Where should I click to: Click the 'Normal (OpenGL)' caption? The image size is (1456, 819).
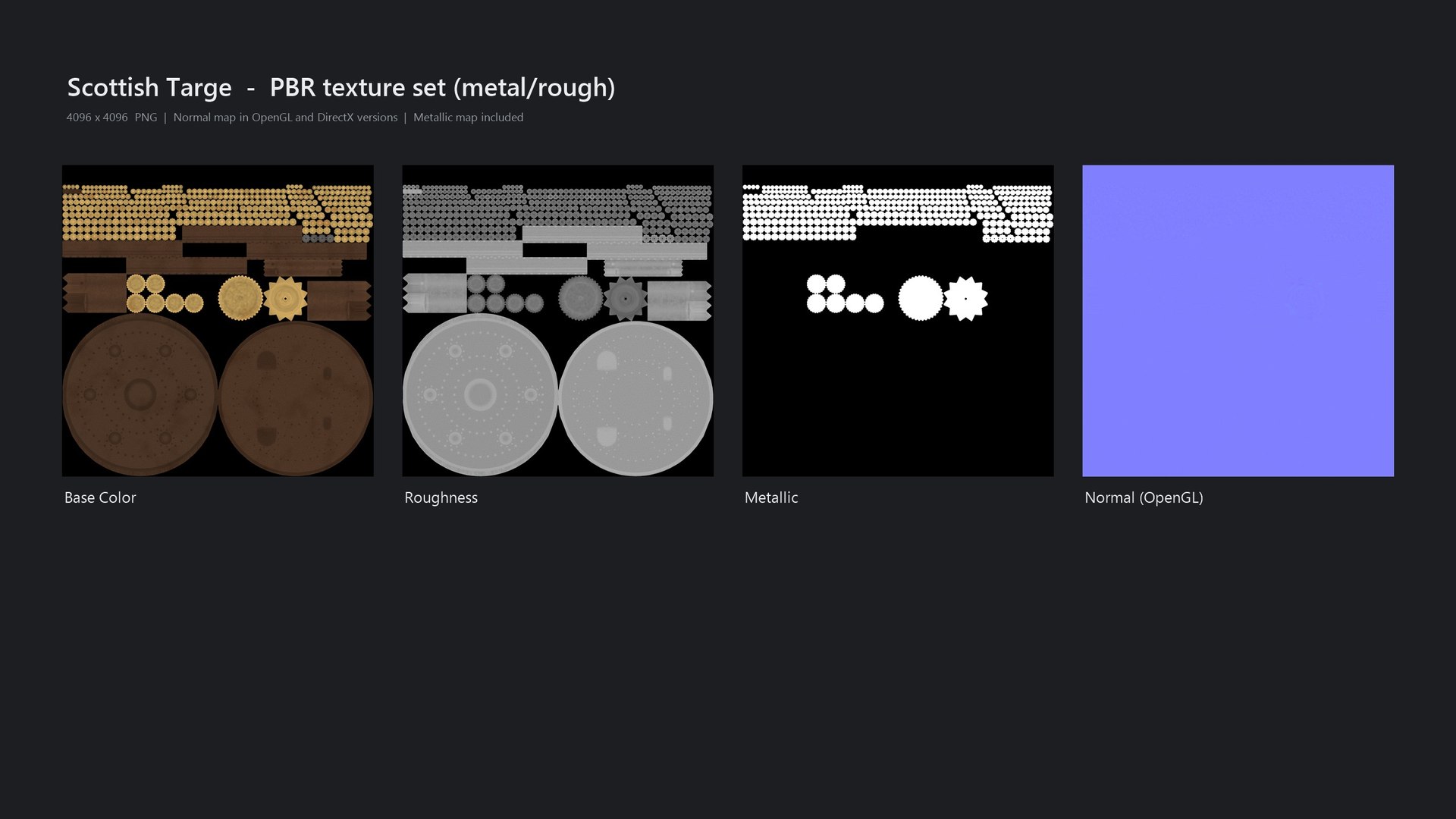pyautogui.click(x=1144, y=497)
